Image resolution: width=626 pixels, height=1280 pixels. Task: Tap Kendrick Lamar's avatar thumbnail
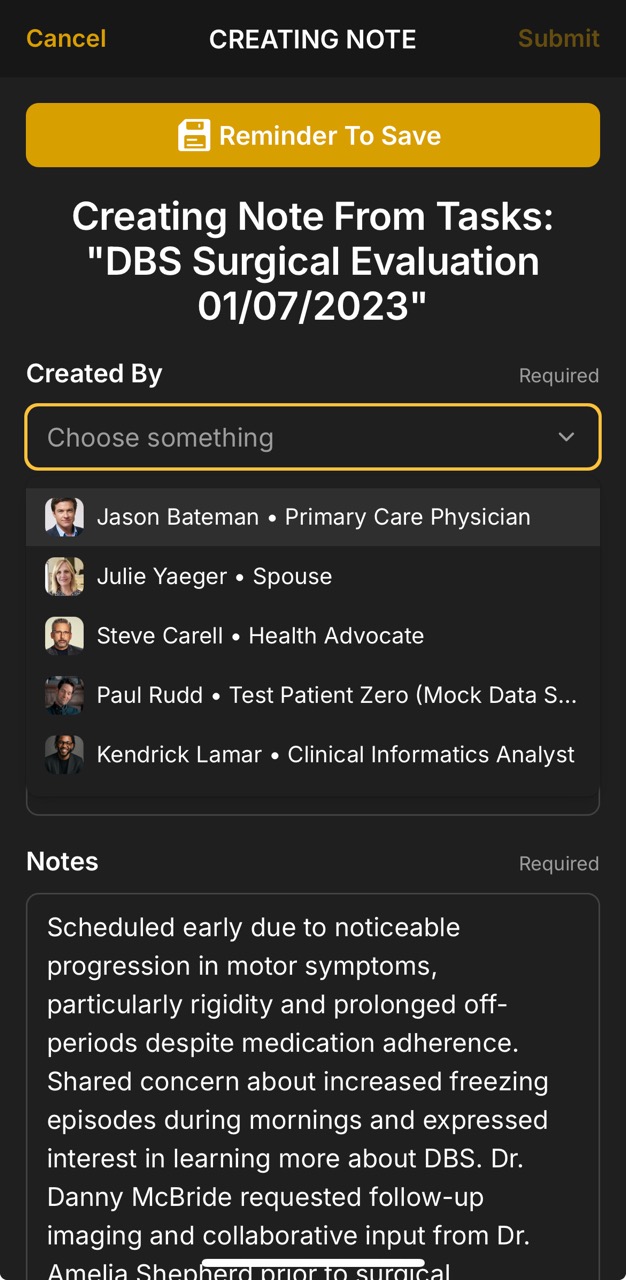pyautogui.click(x=64, y=753)
